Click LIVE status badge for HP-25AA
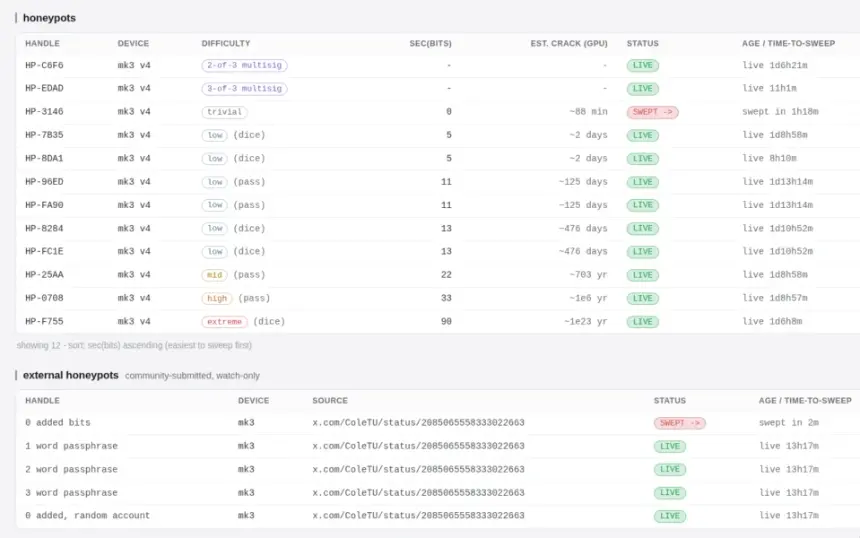This screenshot has width=860, height=538. (x=643, y=275)
